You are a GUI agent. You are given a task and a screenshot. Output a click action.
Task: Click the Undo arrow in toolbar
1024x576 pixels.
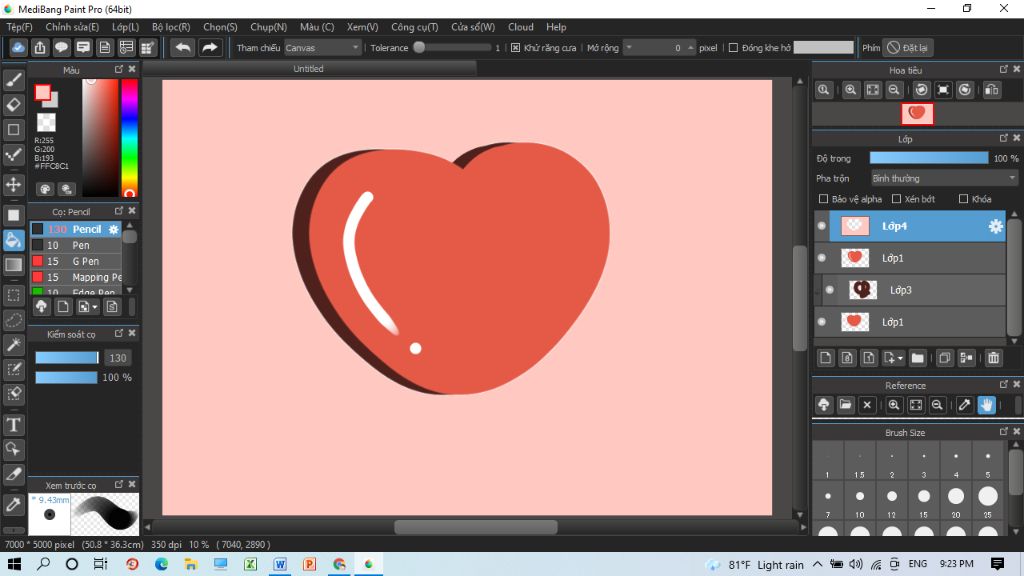click(184, 48)
